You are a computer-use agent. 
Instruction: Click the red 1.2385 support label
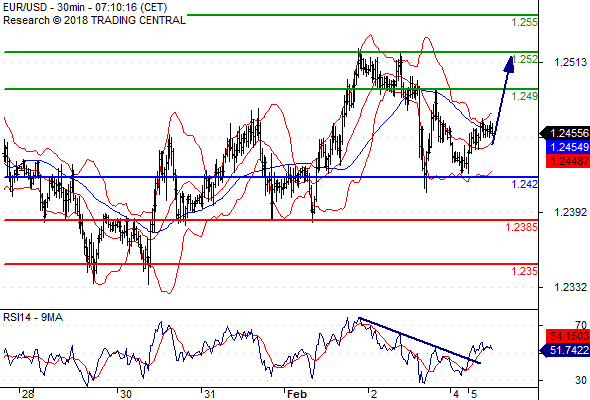(521, 227)
